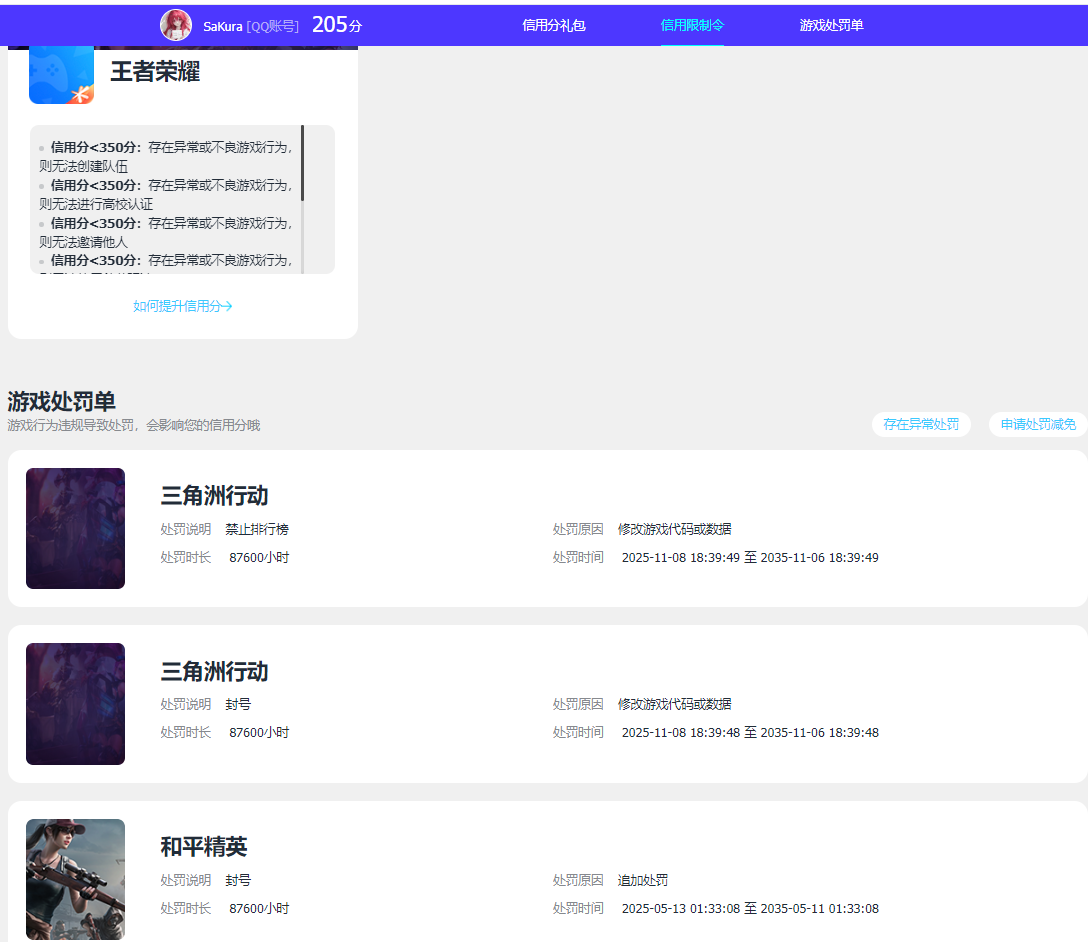Click the restrictions list scrollbar
Viewport: 1088px width, 942px height.
click(x=302, y=163)
